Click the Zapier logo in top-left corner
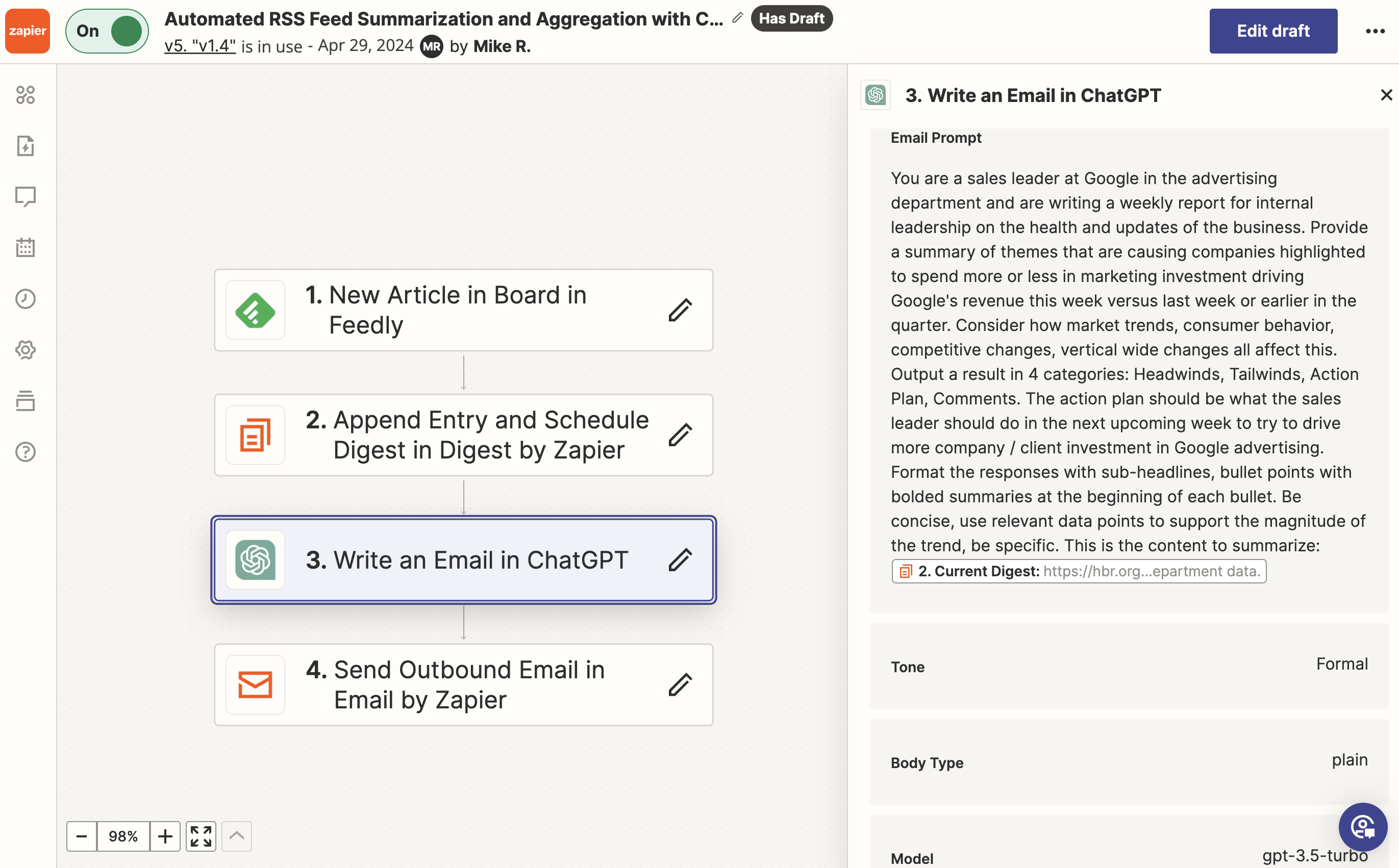 pos(27,30)
